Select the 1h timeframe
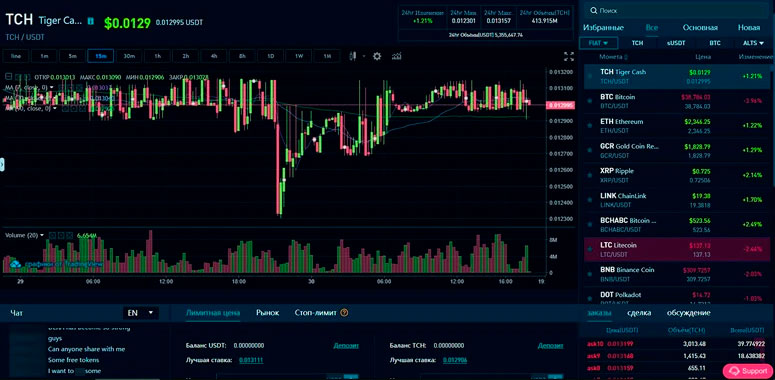Screen dimensions: 775x380 (157, 56)
